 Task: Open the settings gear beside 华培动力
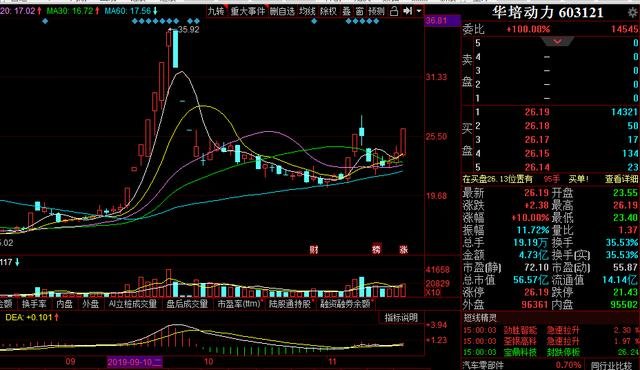click(x=633, y=13)
